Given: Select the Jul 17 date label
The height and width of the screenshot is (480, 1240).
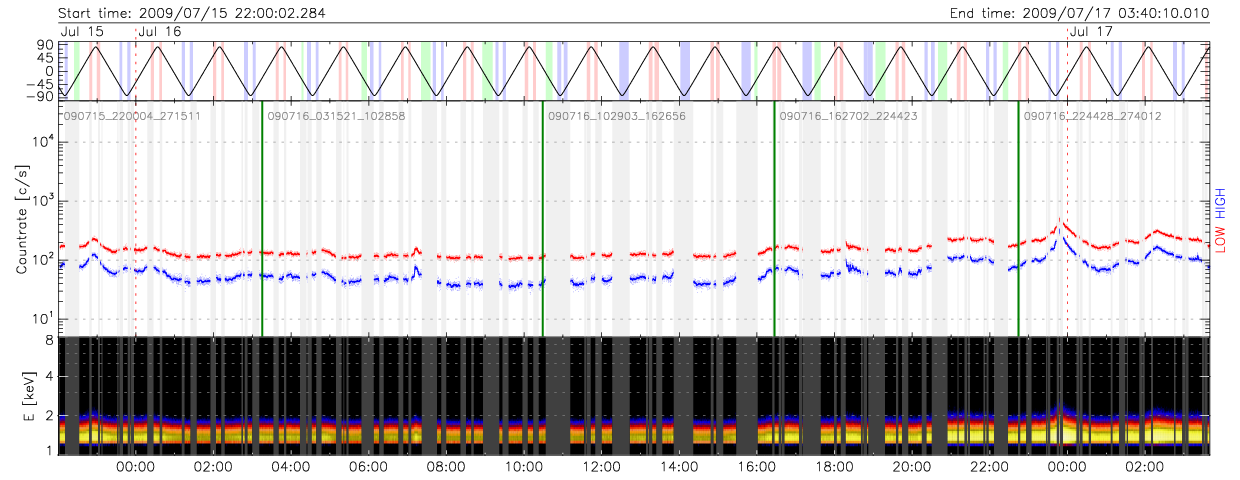Looking at the screenshot, I should pos(1091,32).
